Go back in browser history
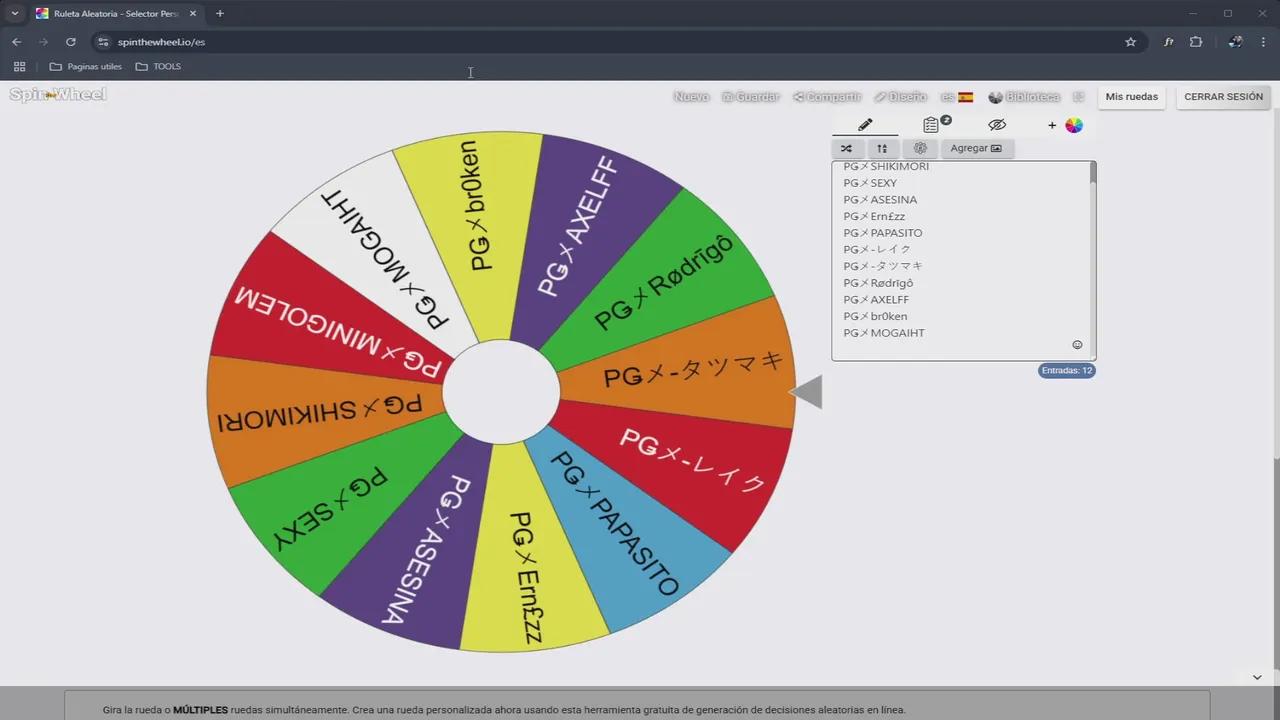1280x720 pixels. pyautogui.click(x=16, y=42)
